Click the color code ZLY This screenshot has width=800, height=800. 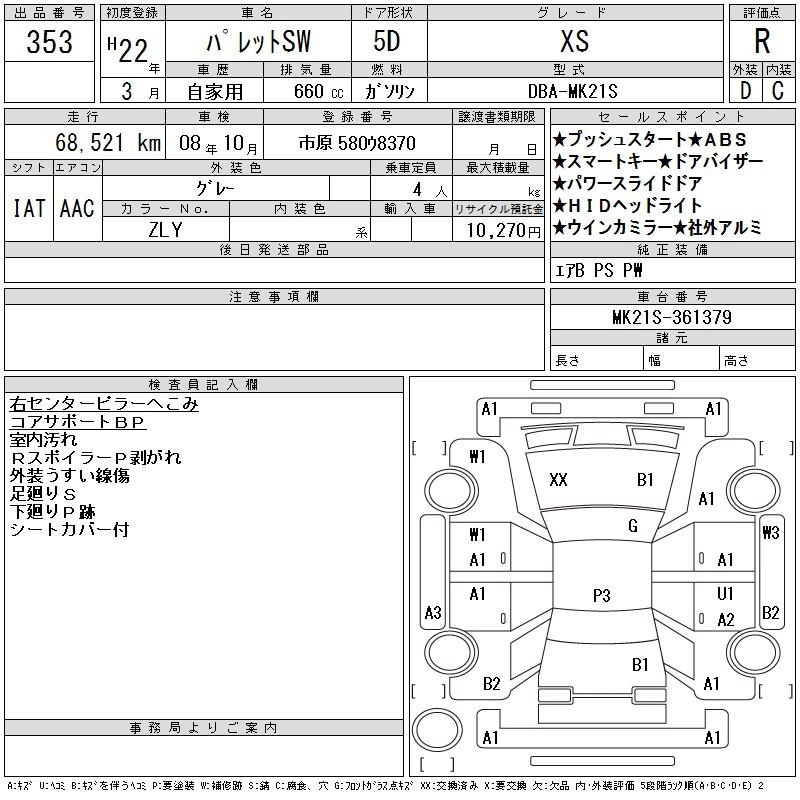click(166, 230)
